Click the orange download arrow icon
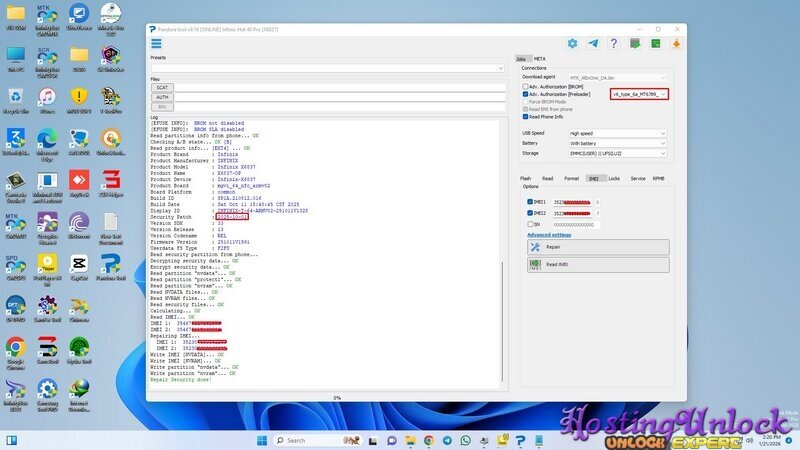 [x=677, y=43]
